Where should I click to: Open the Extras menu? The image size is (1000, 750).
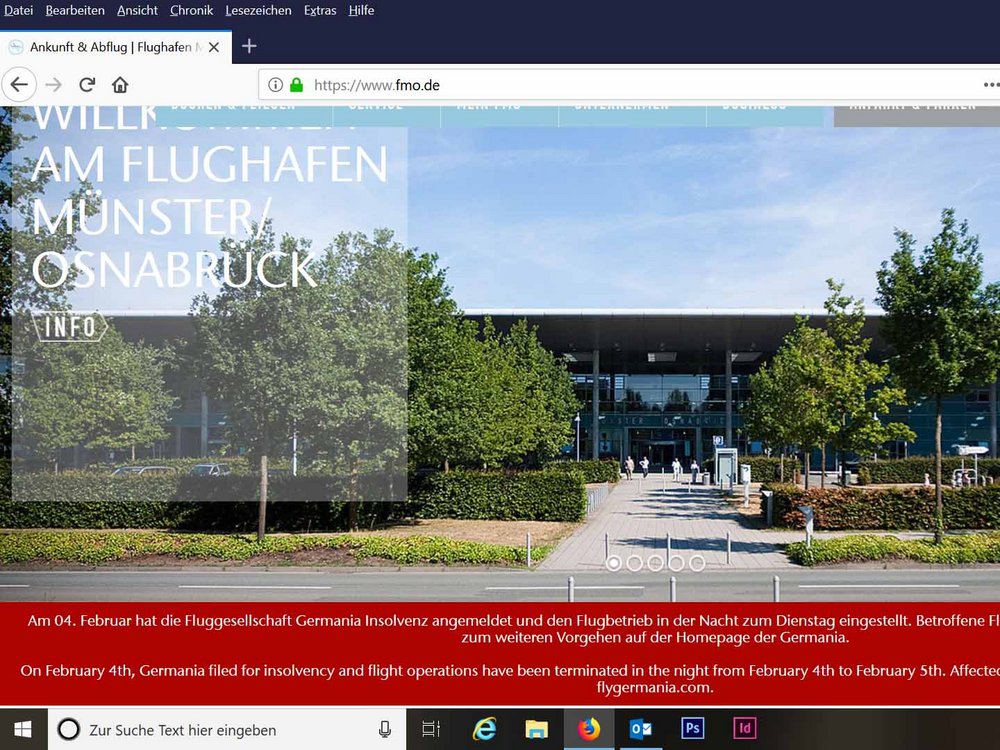click(x=320, y=10)
